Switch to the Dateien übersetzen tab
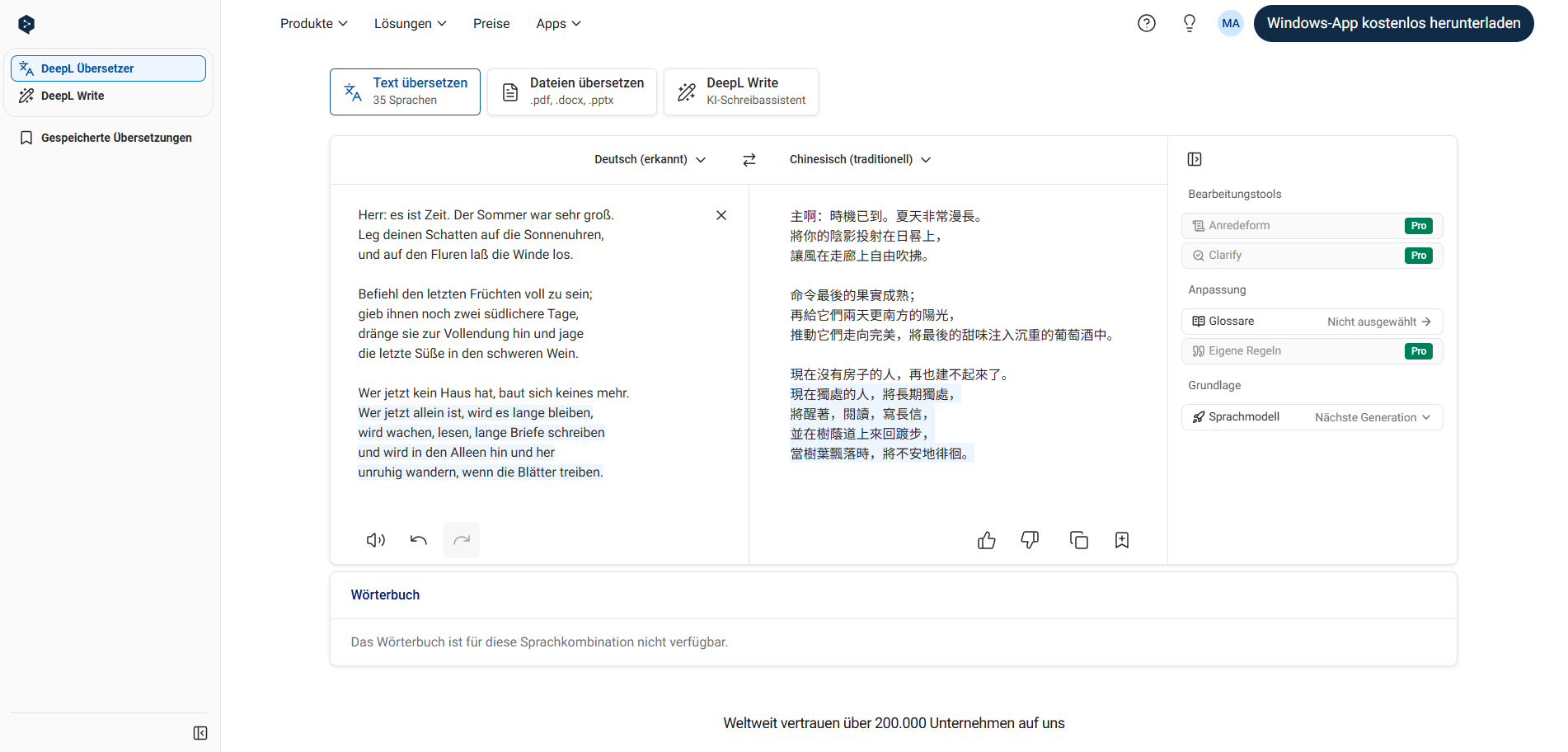The height and width of the screenshot is (752, 1568). [571, 92]
